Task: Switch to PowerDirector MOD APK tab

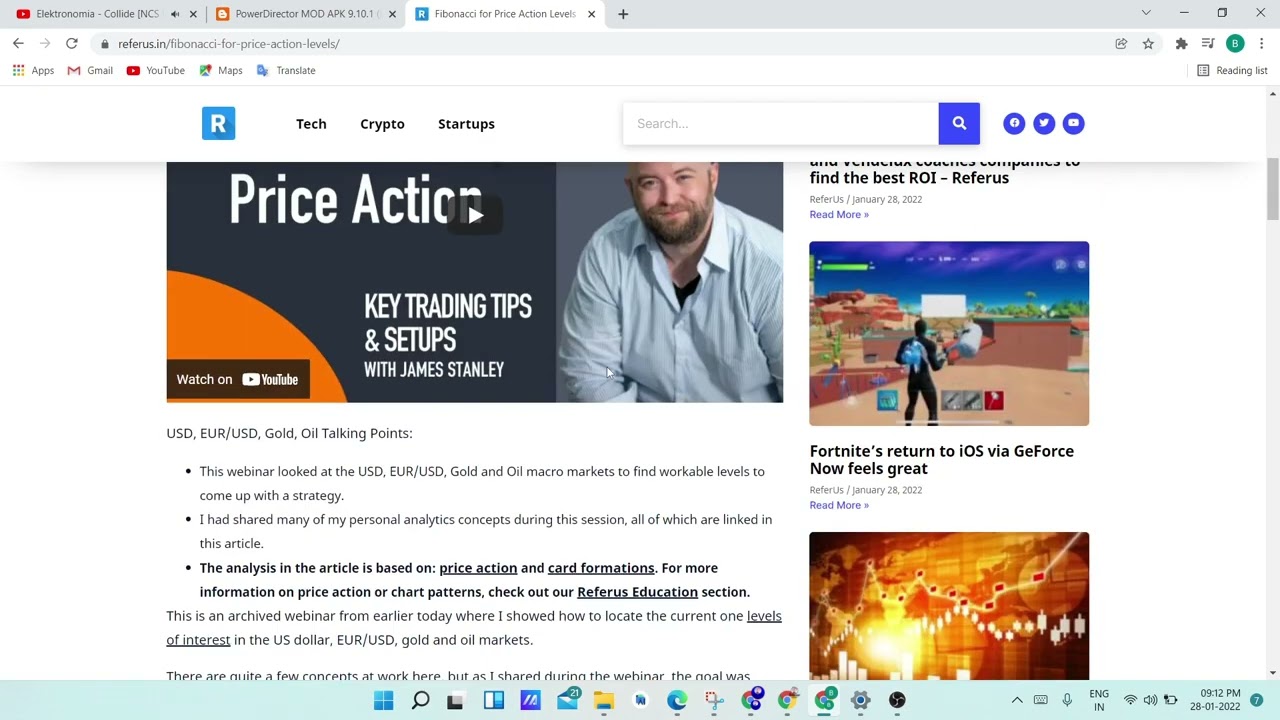Action: click(304, 14)
